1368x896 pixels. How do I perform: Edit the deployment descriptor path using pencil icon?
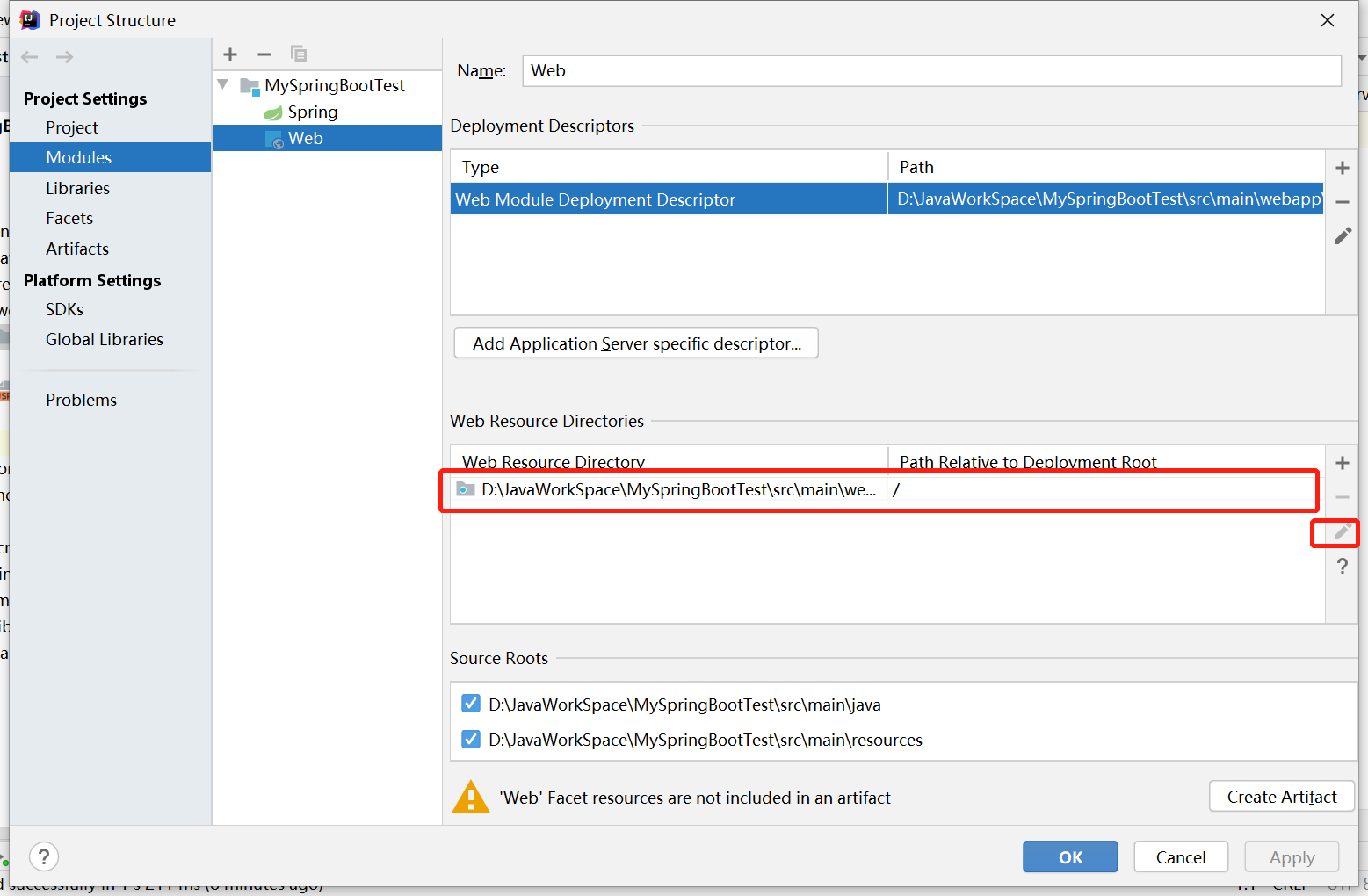(1342, 235)
